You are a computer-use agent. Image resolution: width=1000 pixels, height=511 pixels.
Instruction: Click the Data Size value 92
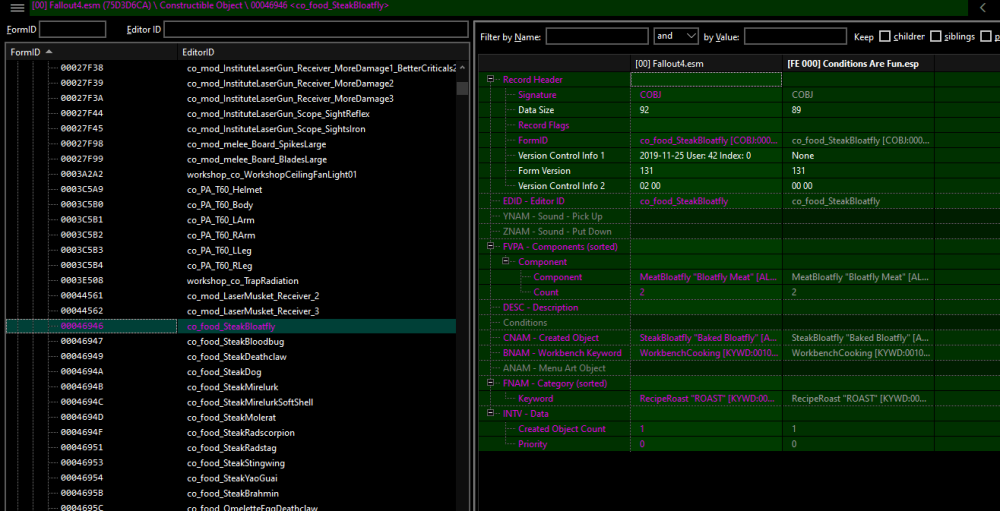click(x=645, y=110)
